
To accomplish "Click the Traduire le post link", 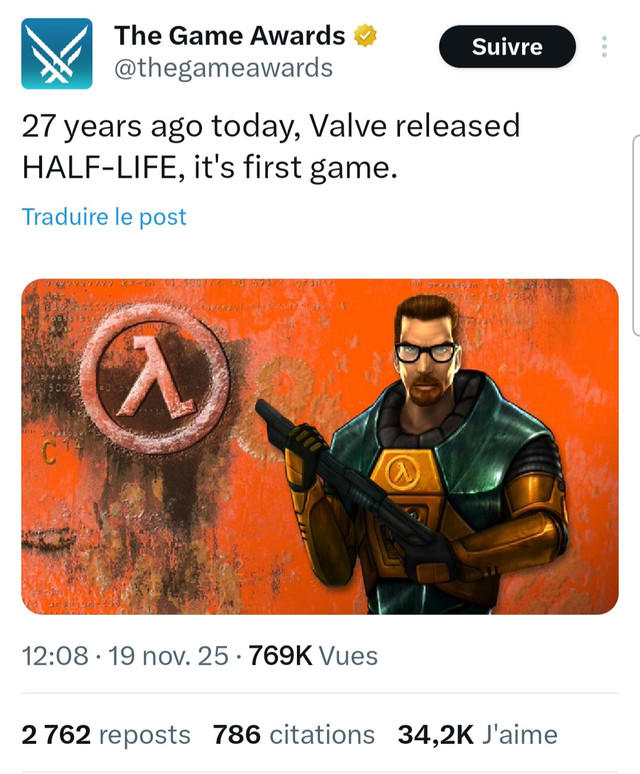I will (104, 216).
